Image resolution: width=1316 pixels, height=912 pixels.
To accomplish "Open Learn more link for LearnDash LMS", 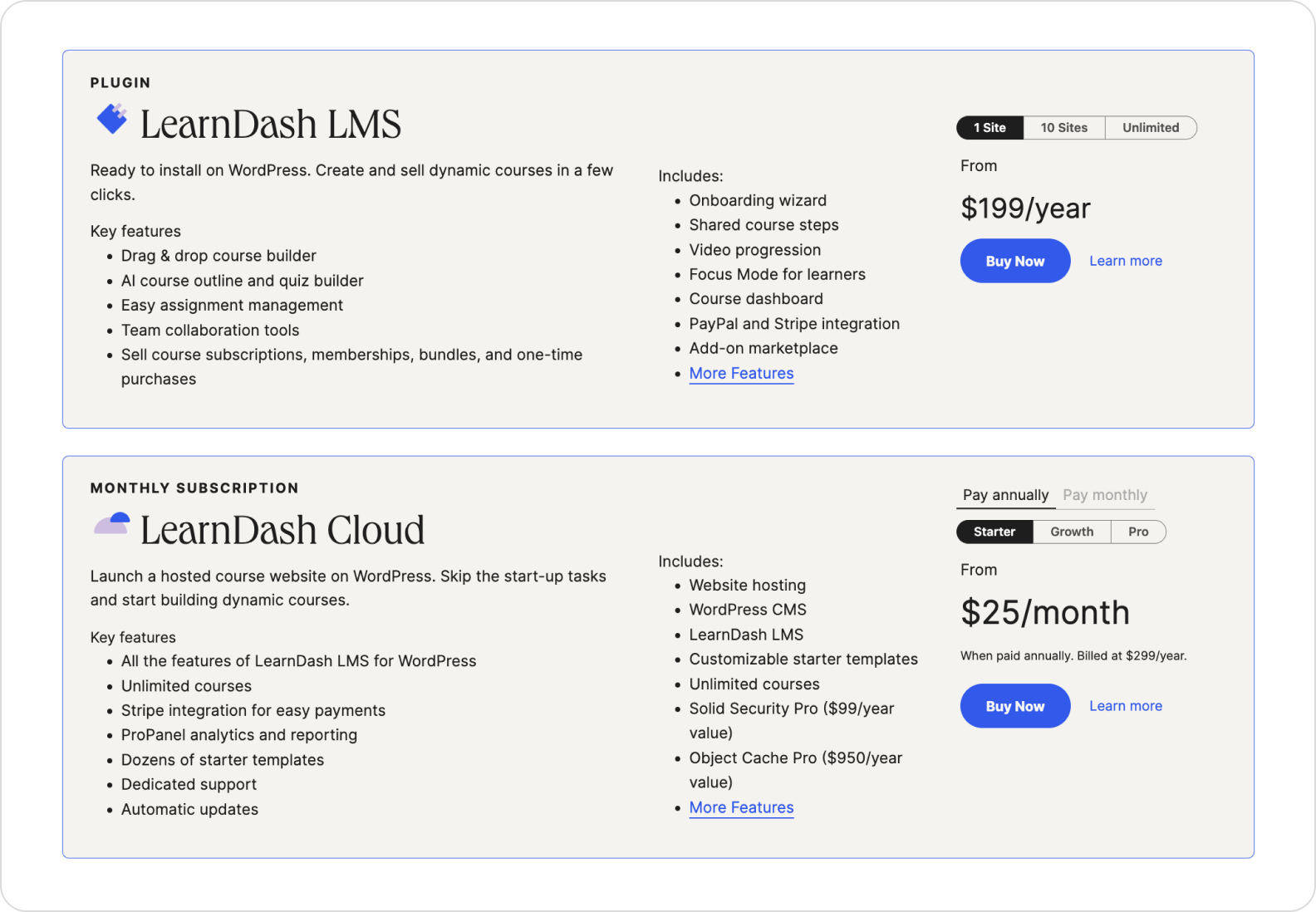I will click(x=1126, y=261).
